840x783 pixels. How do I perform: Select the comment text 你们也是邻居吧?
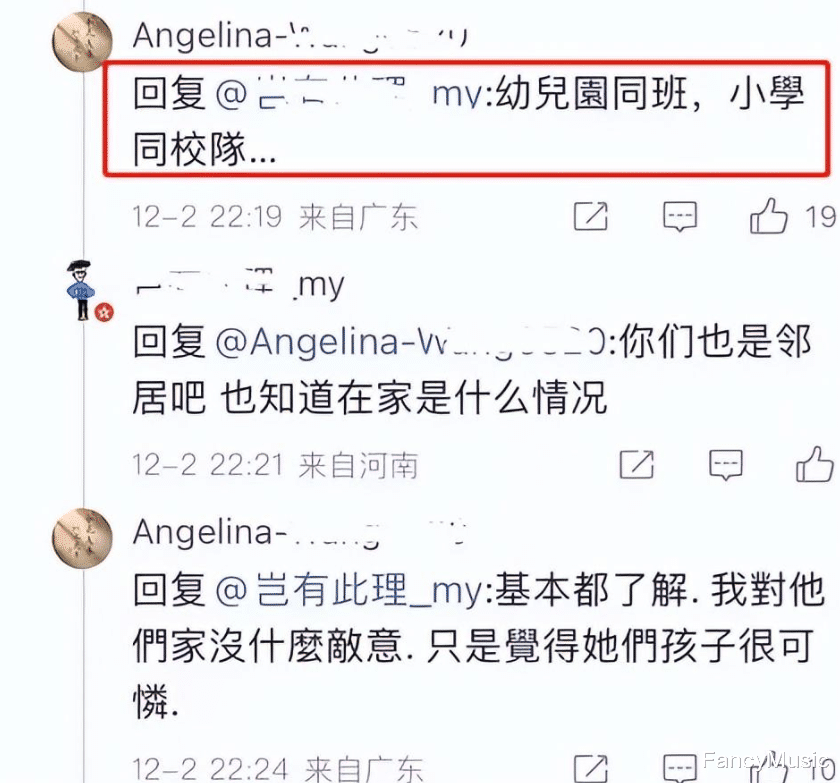click(471, 370)
